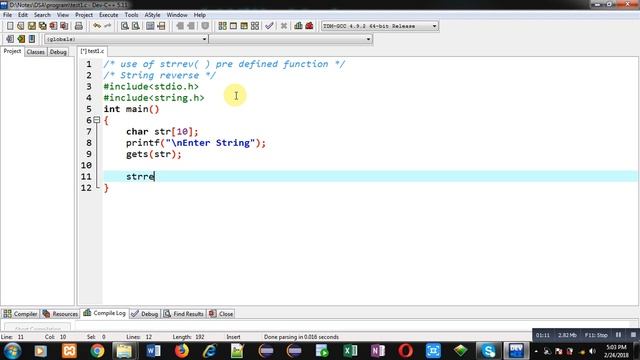
Task: Click the Debug checkmark toolbar icon
Action: coord(269,26)
